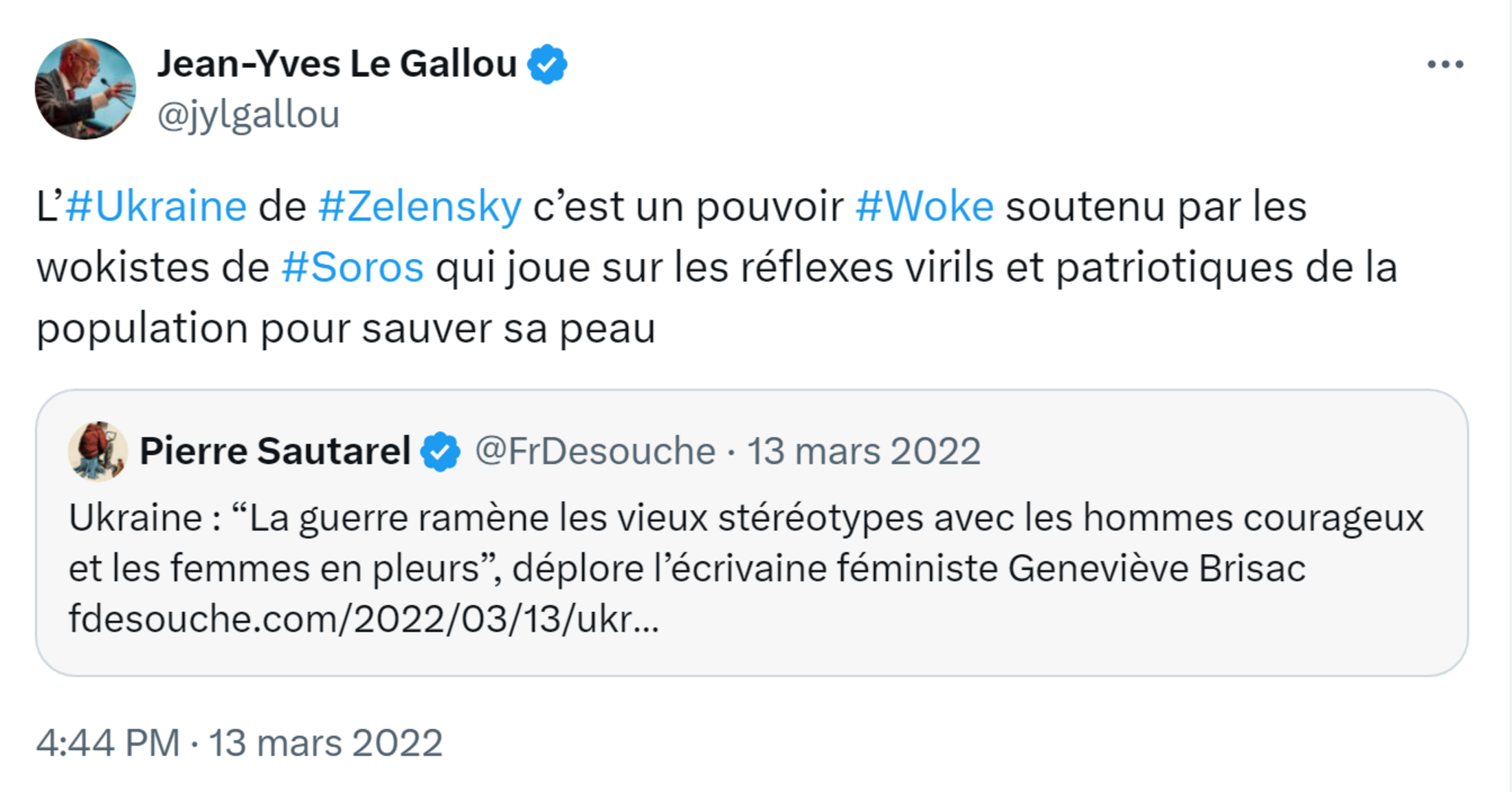Click the 4:44 PM time below the tweet
1512x792 pixels.
[108, 742]
